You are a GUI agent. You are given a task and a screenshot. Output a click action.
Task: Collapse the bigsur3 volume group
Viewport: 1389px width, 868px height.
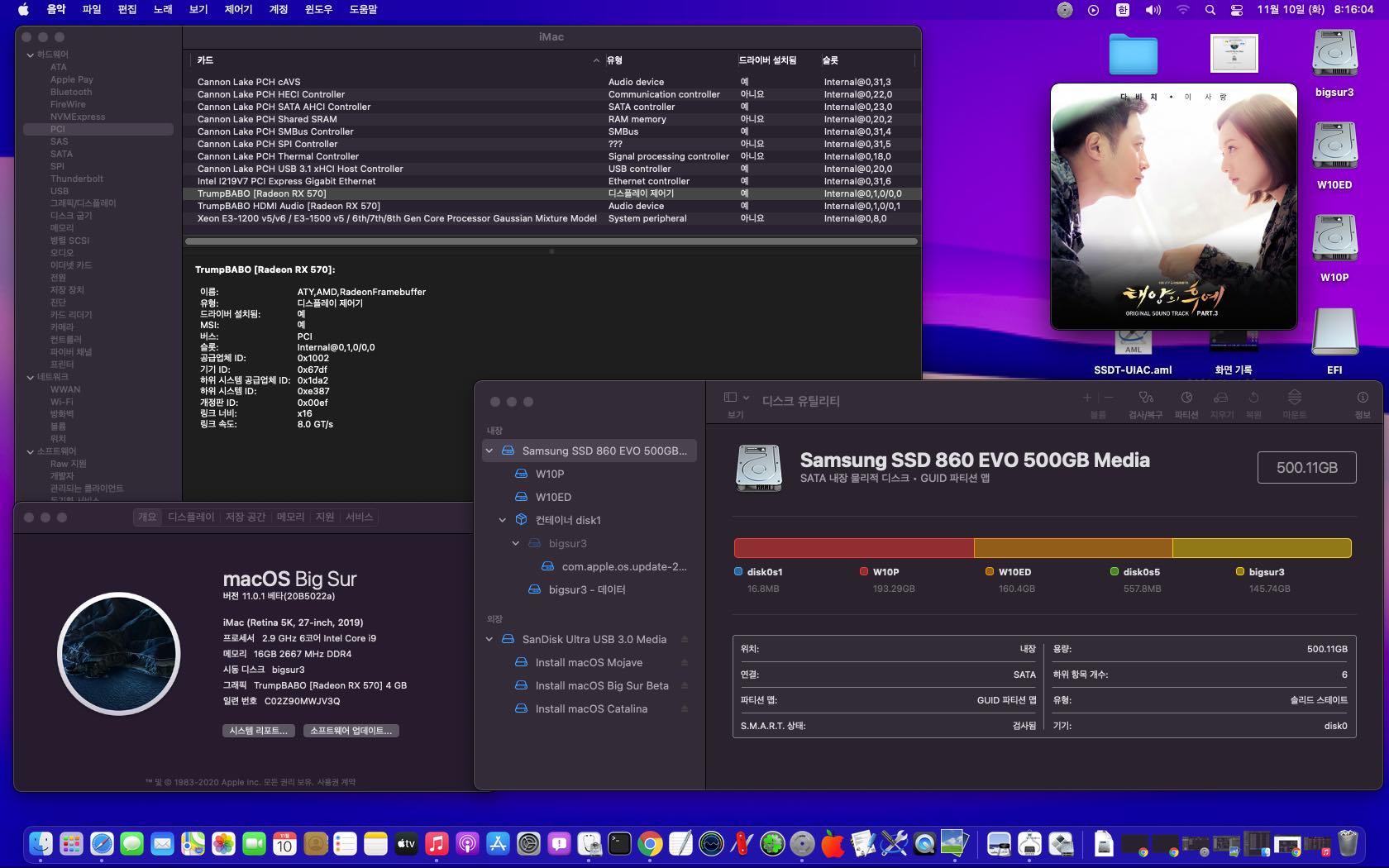point(516,543)
